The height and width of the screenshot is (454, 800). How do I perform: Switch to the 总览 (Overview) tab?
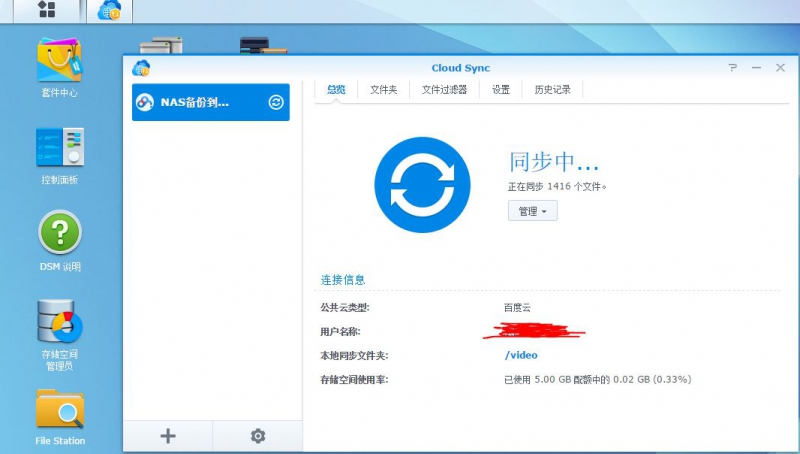[x=336, y=90]
